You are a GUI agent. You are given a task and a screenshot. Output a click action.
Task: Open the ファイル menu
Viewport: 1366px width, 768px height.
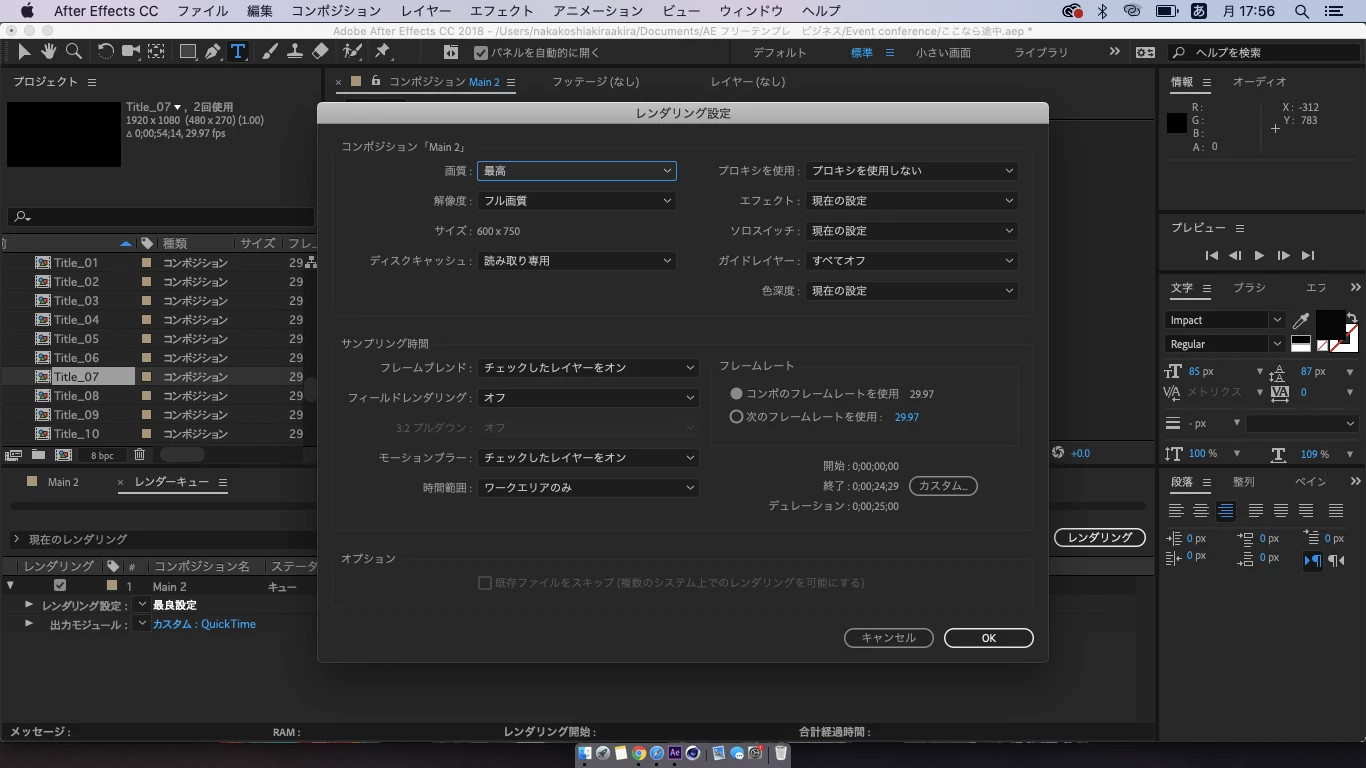click(202, 11)
